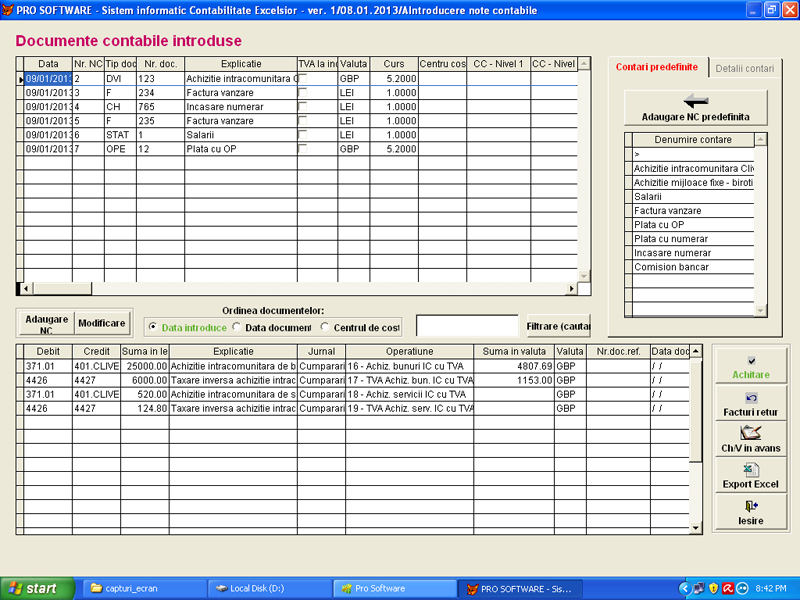Open capturi_ecran folder in taskbar
This screenshot has width=800, height=600.
pos(144,588)
